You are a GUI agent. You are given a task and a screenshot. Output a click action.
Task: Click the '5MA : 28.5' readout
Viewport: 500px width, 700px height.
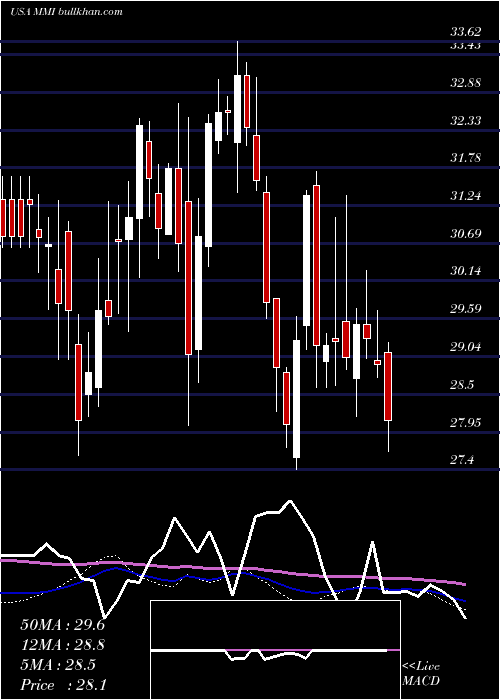58,665
